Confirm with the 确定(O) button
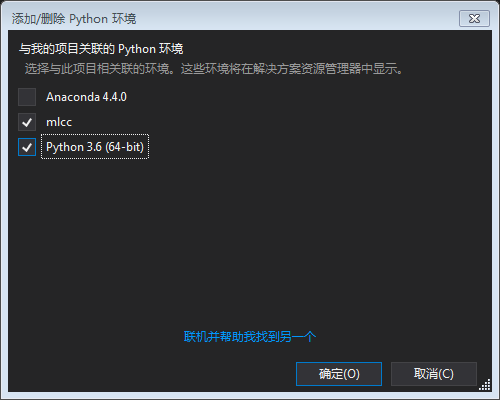Image resolution: width=500 pixels, height=400 pixels. [339, 374]
